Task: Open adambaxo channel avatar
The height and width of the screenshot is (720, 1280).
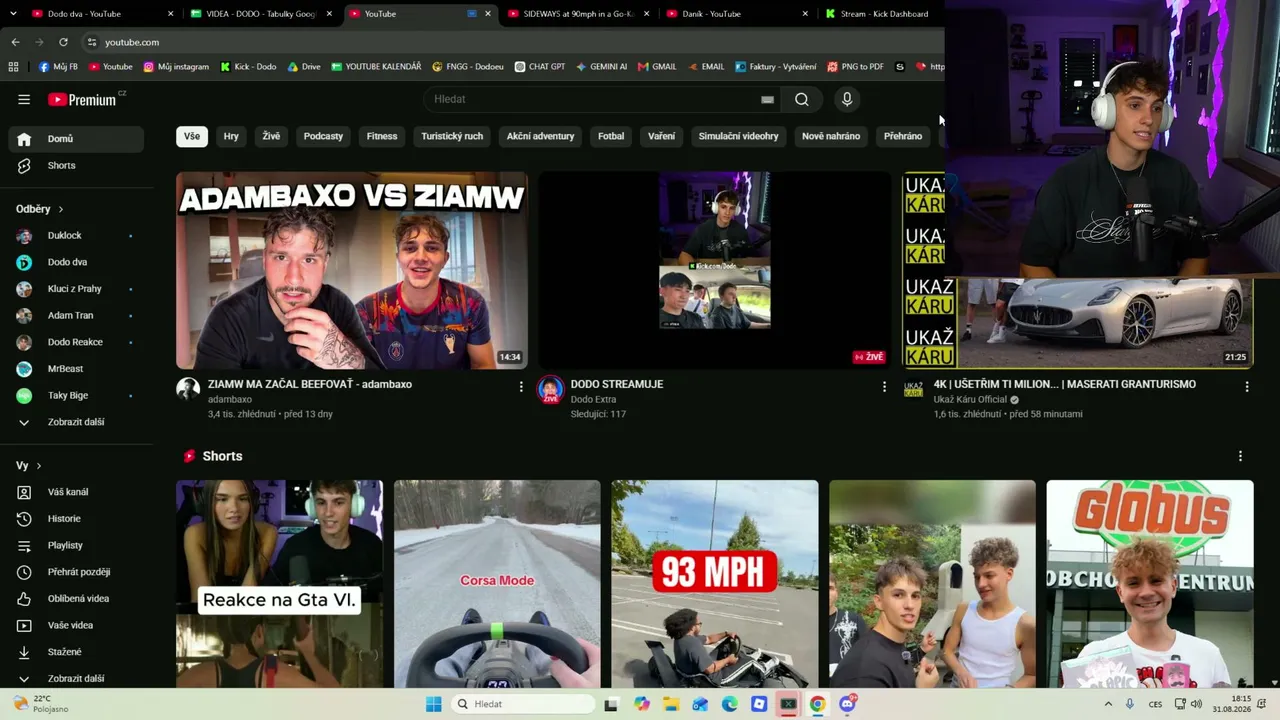Action: pos(188,389)
